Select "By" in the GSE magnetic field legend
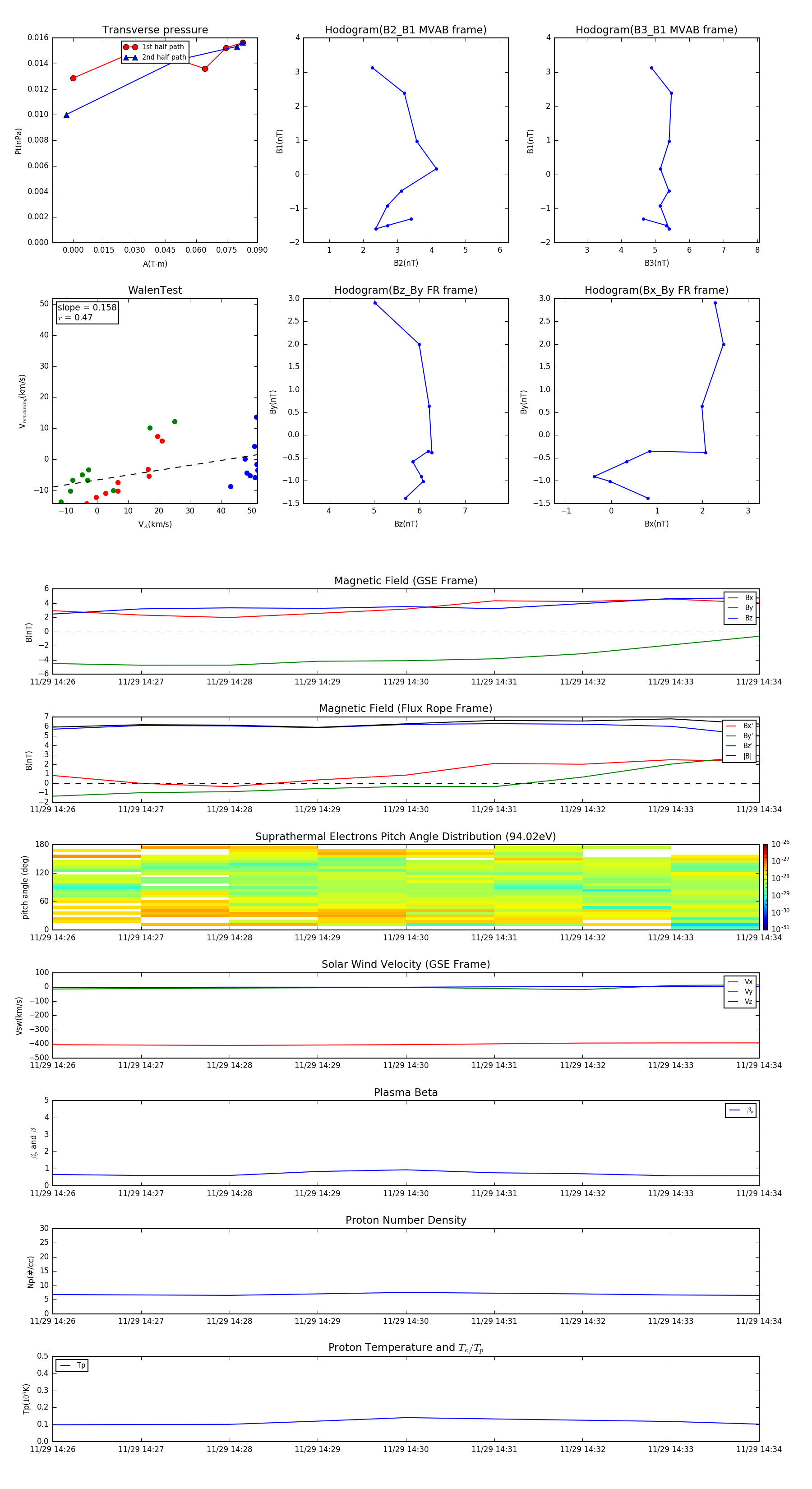 tap(740, 607)
